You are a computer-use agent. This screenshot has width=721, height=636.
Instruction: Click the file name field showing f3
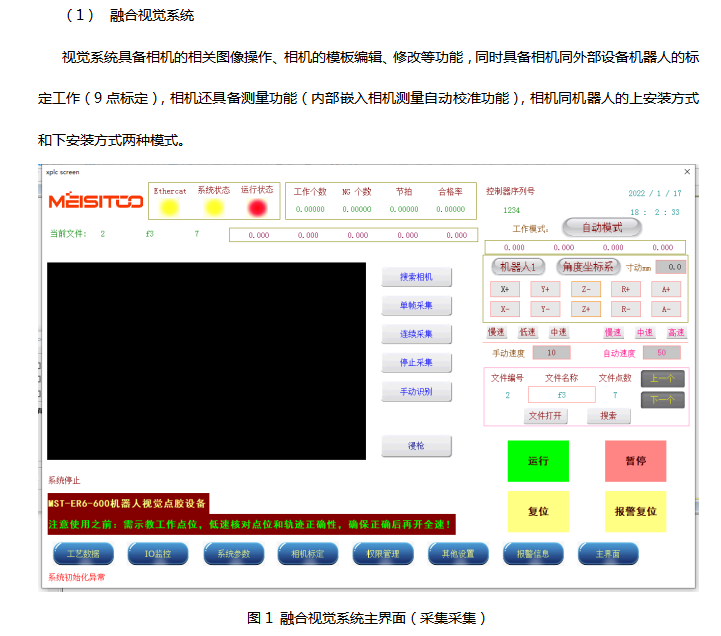(561, 395)
